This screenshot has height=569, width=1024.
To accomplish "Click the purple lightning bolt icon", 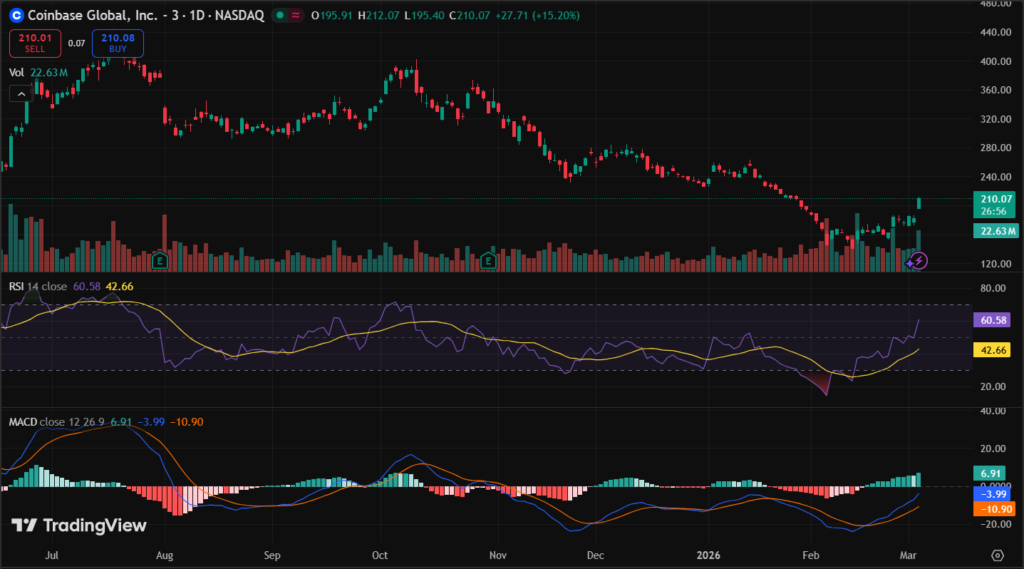I will tap(919, 260).
